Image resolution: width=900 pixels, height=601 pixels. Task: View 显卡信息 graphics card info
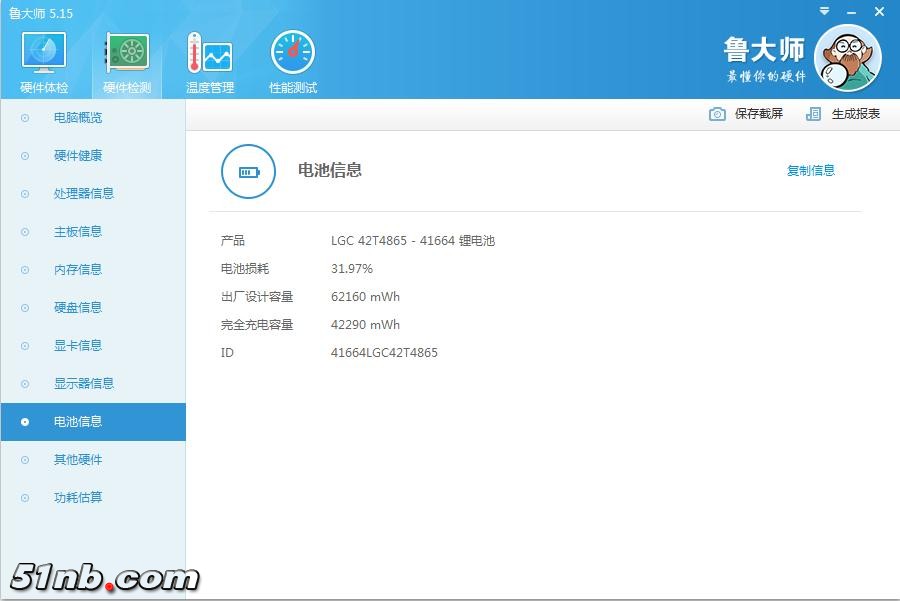pos(78,346)
